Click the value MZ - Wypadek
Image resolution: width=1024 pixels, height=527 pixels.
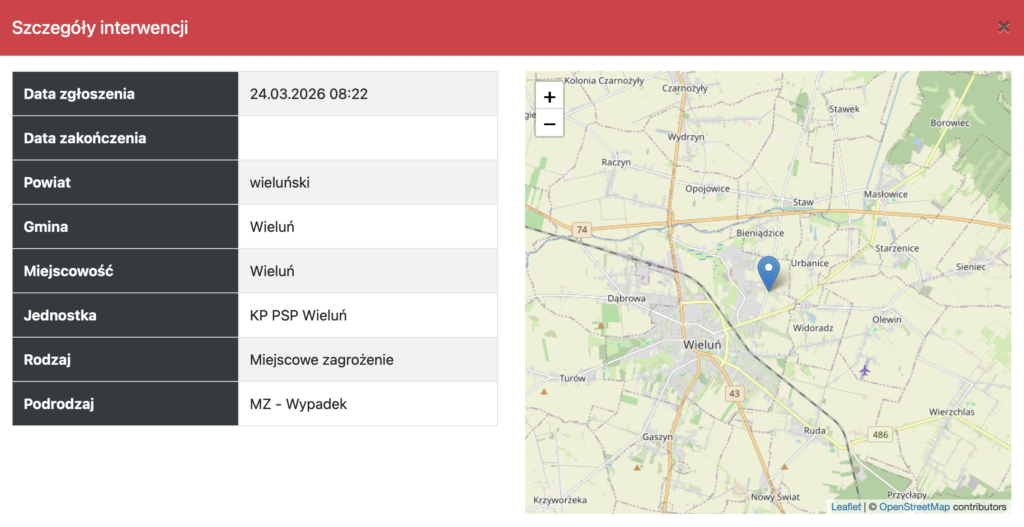click(x=298, y=404)
